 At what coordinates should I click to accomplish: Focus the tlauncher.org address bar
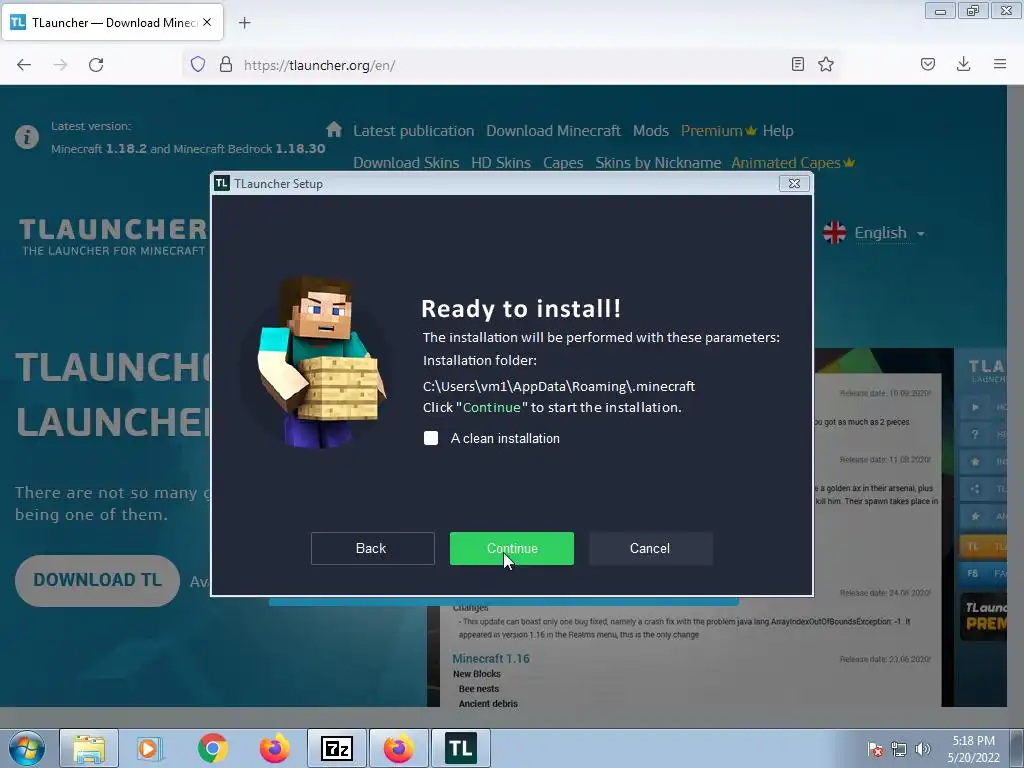[509, 65]
